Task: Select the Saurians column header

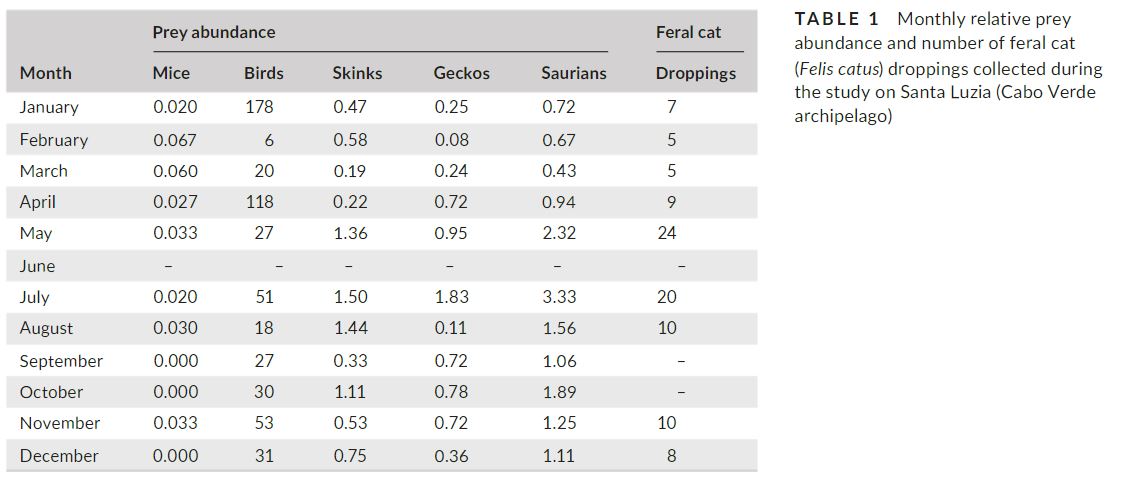Action: [x=573, y=73]
